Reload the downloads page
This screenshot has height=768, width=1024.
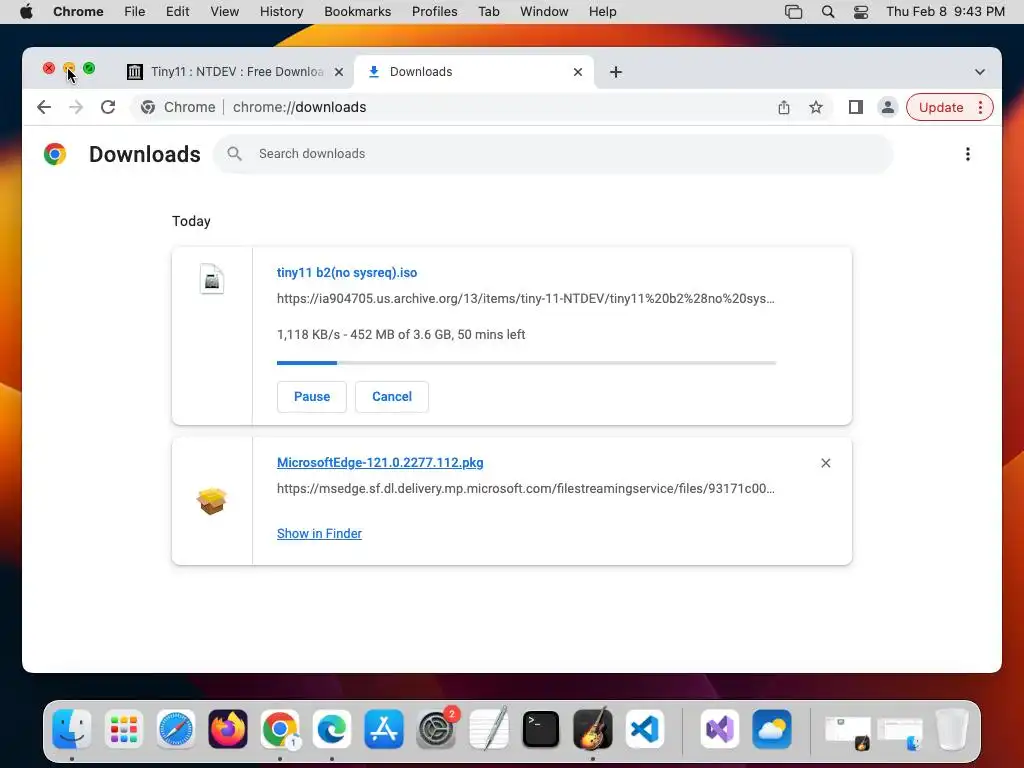(x=108, y=107)
